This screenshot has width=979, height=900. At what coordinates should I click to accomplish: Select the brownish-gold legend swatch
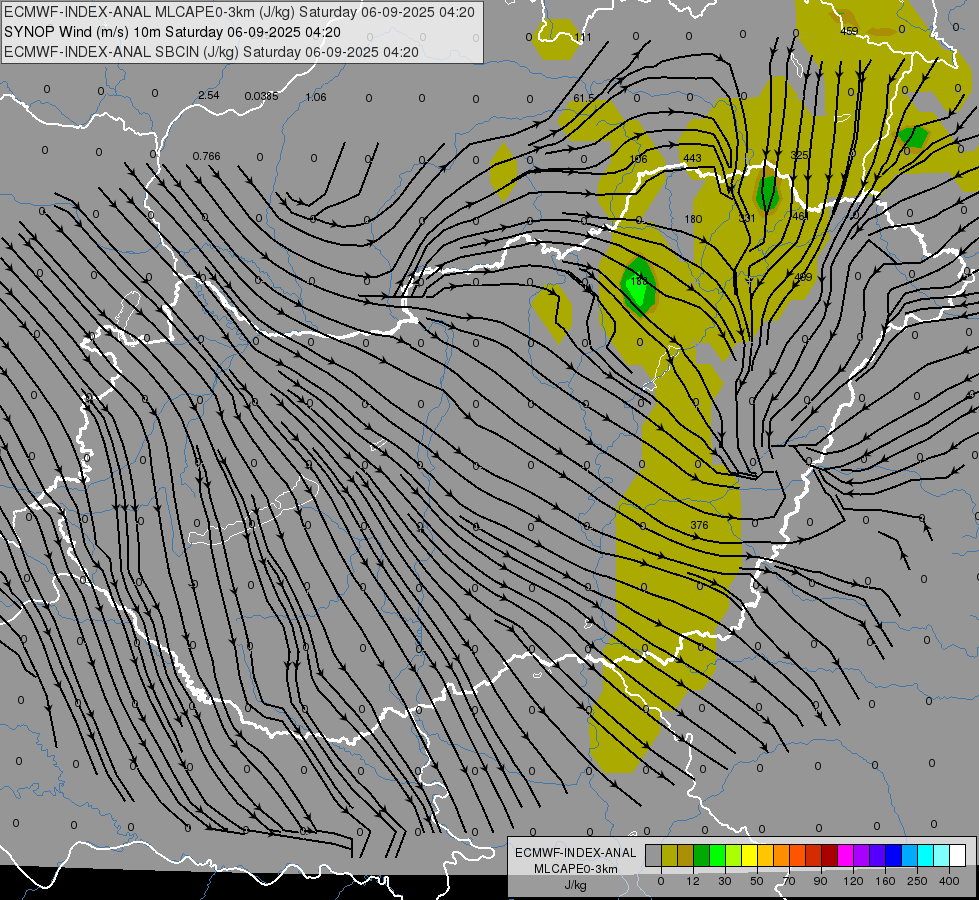pyautogui.click(x=686, y=855)
